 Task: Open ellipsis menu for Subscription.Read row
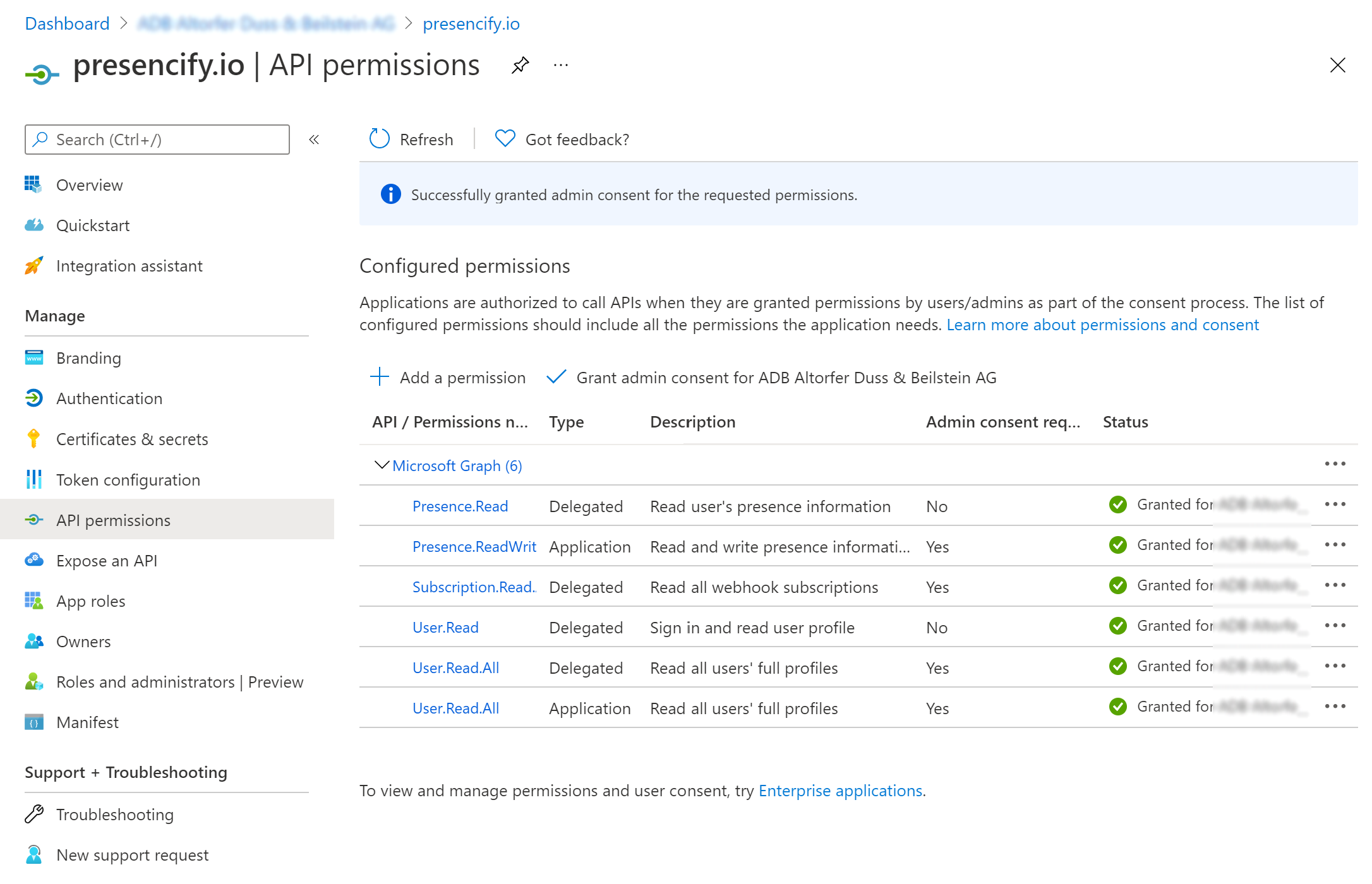tap(1335, 585)
